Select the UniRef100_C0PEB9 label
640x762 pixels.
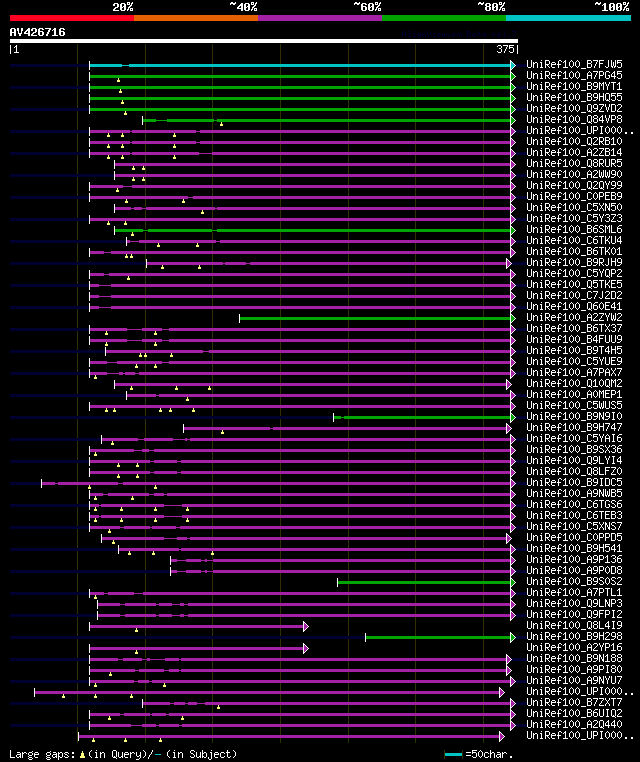click(x=574, y=196)
